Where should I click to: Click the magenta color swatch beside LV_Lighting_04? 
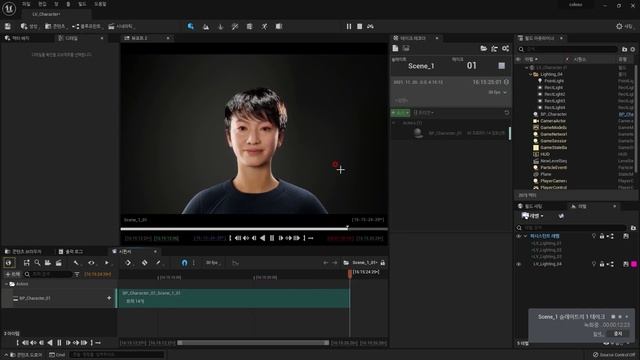click(634, 264)
